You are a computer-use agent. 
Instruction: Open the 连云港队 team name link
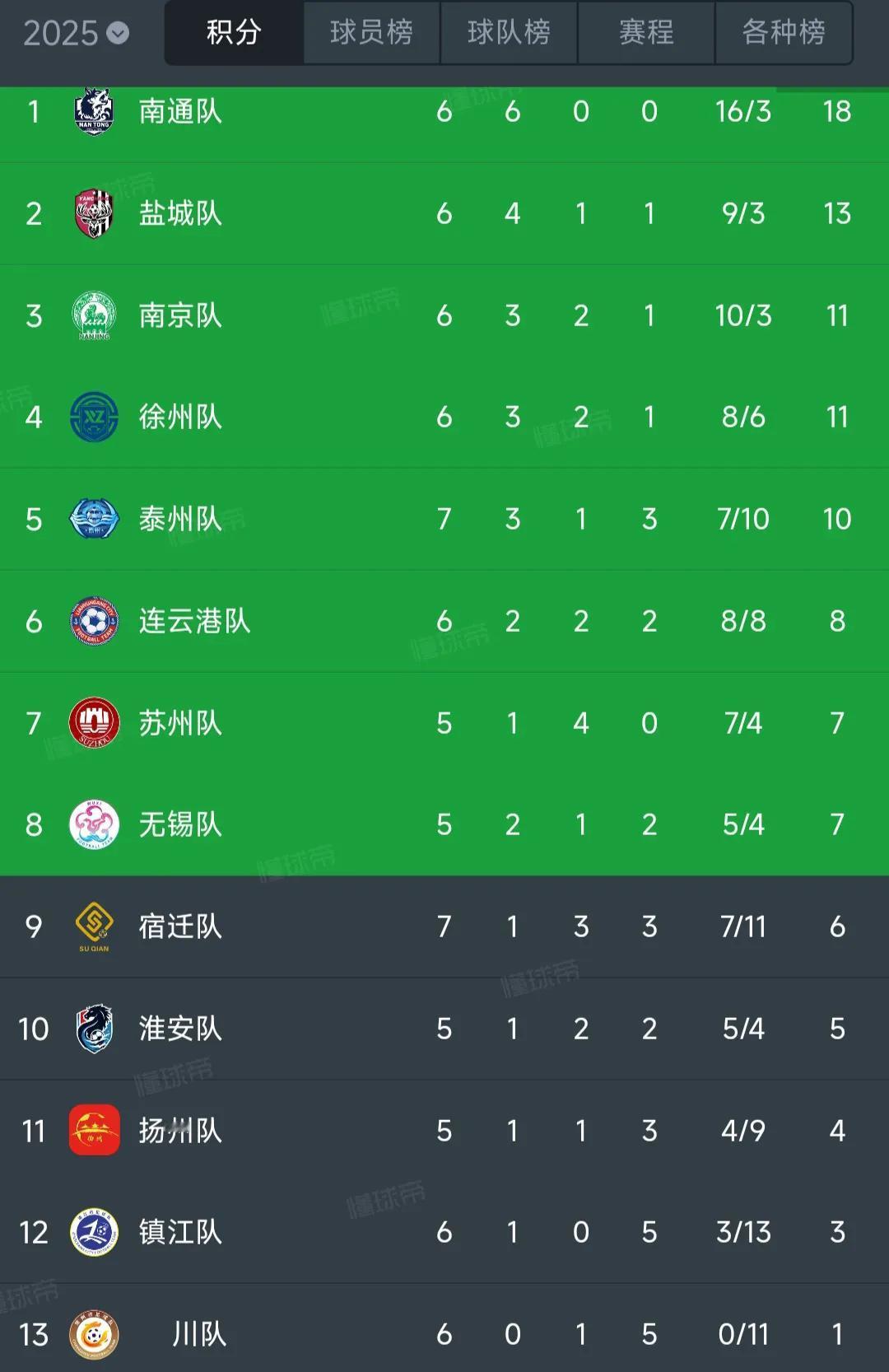pyautogui.click(x=194, y=621)
